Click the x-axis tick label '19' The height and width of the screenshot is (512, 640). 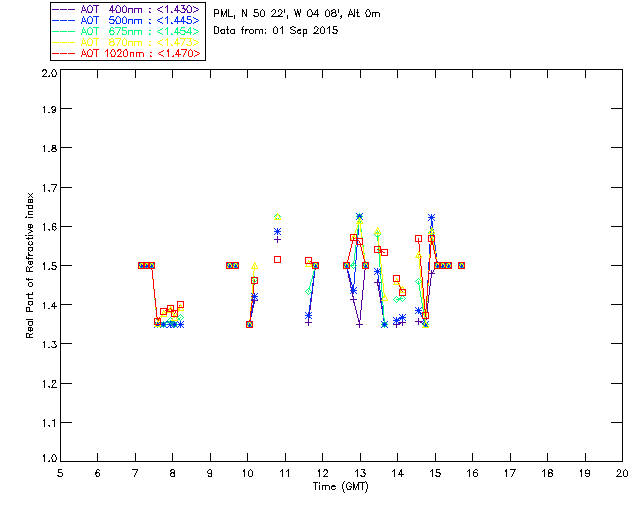(585, 473)
